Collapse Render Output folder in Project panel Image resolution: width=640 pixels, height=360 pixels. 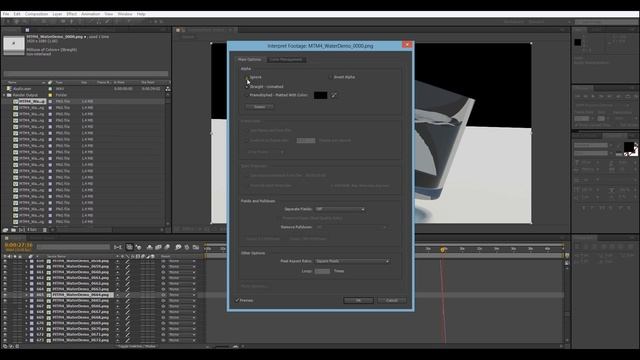pyautogui.click(x=4, y=95)
